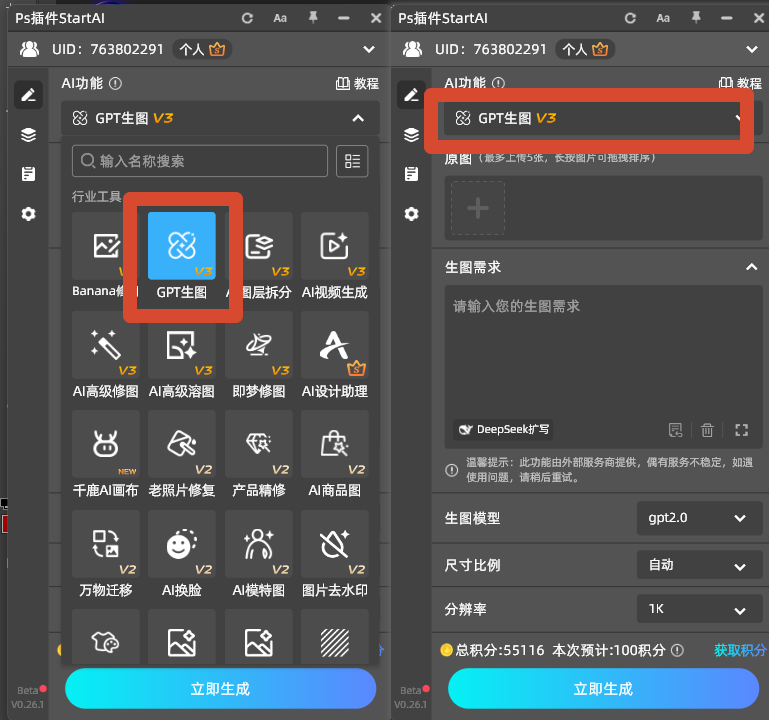Select the AI商品图 tool
The image size is (769, 720).
coord(334,444)
